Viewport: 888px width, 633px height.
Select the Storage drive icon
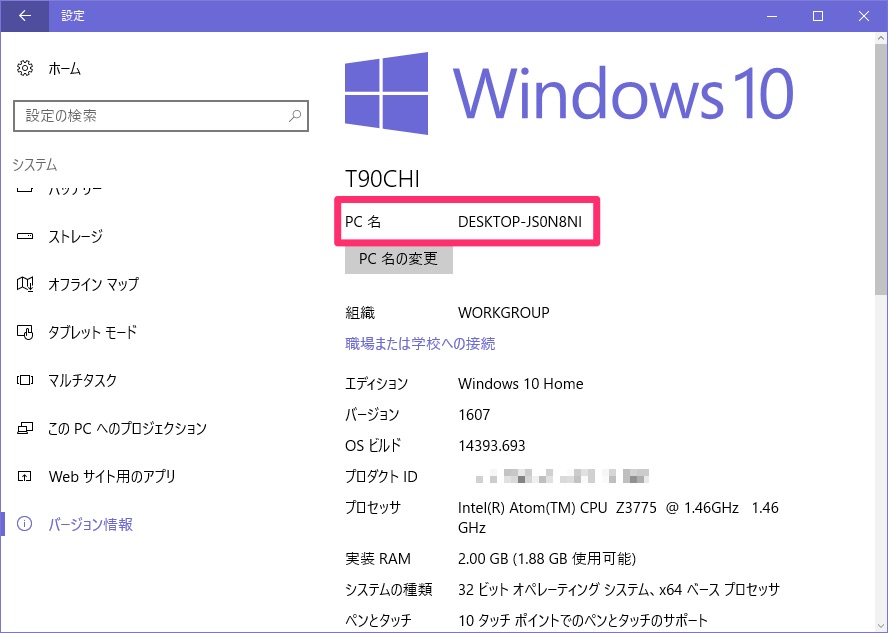point(24,236)
